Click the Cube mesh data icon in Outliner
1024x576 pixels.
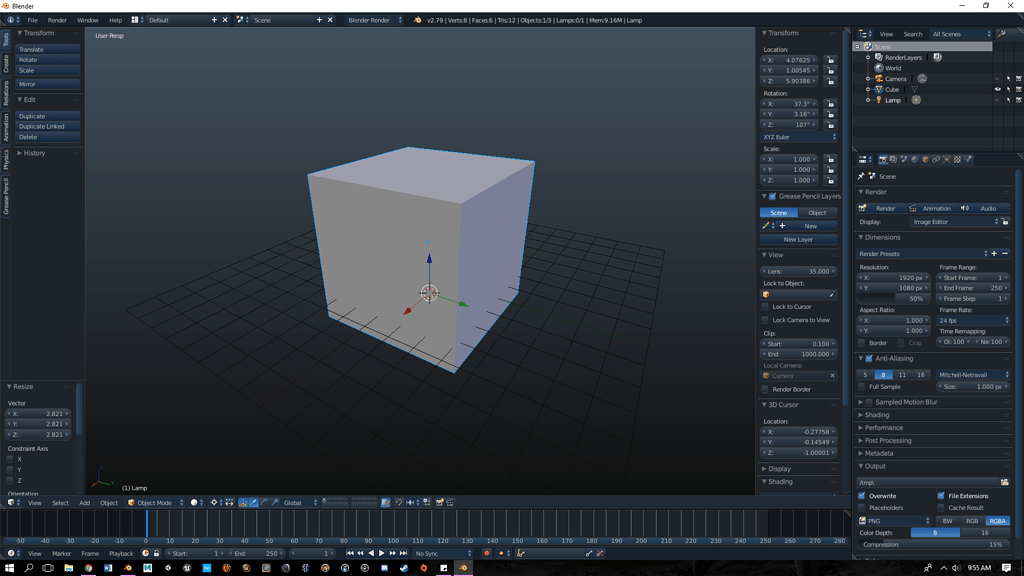tap(914, 89)
